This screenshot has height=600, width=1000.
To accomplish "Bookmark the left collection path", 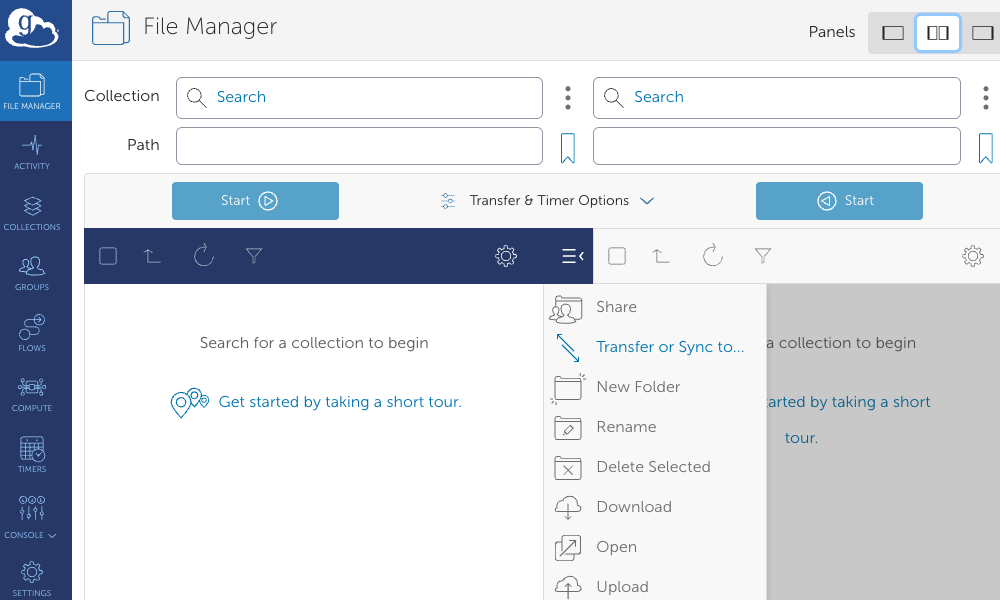I will click(x=567, y=146).
